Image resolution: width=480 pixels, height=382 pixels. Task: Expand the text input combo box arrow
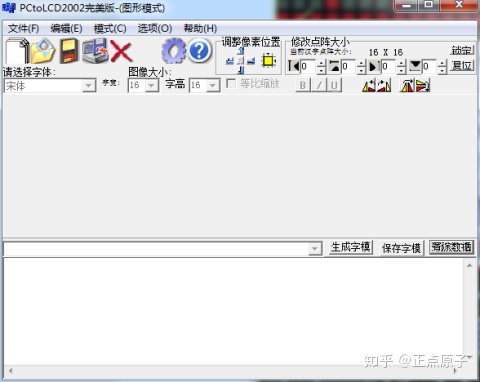[314, 249]
